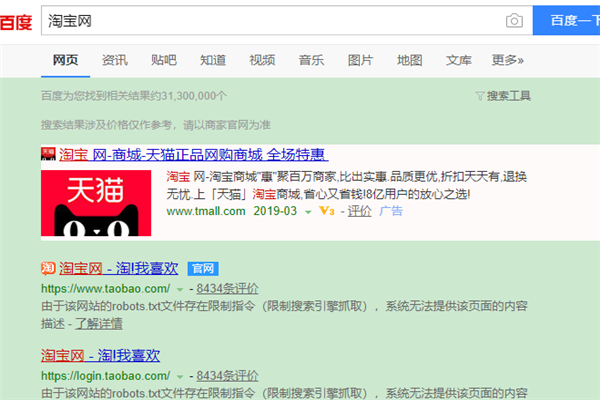600x400 pixels.
Task: Open 淘宝网 - 淘!我喜欢 official result link
Action: pos(119,268)
